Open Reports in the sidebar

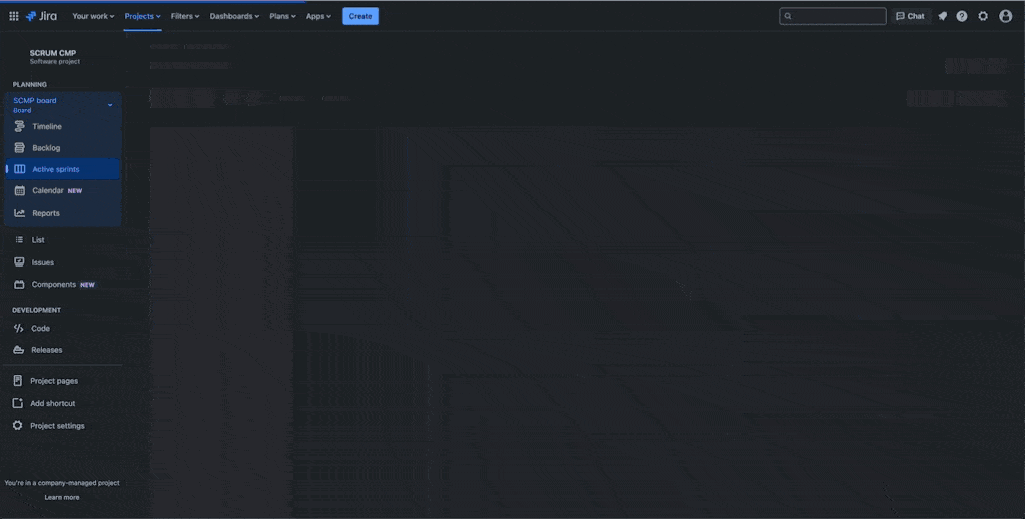[46, 213]
